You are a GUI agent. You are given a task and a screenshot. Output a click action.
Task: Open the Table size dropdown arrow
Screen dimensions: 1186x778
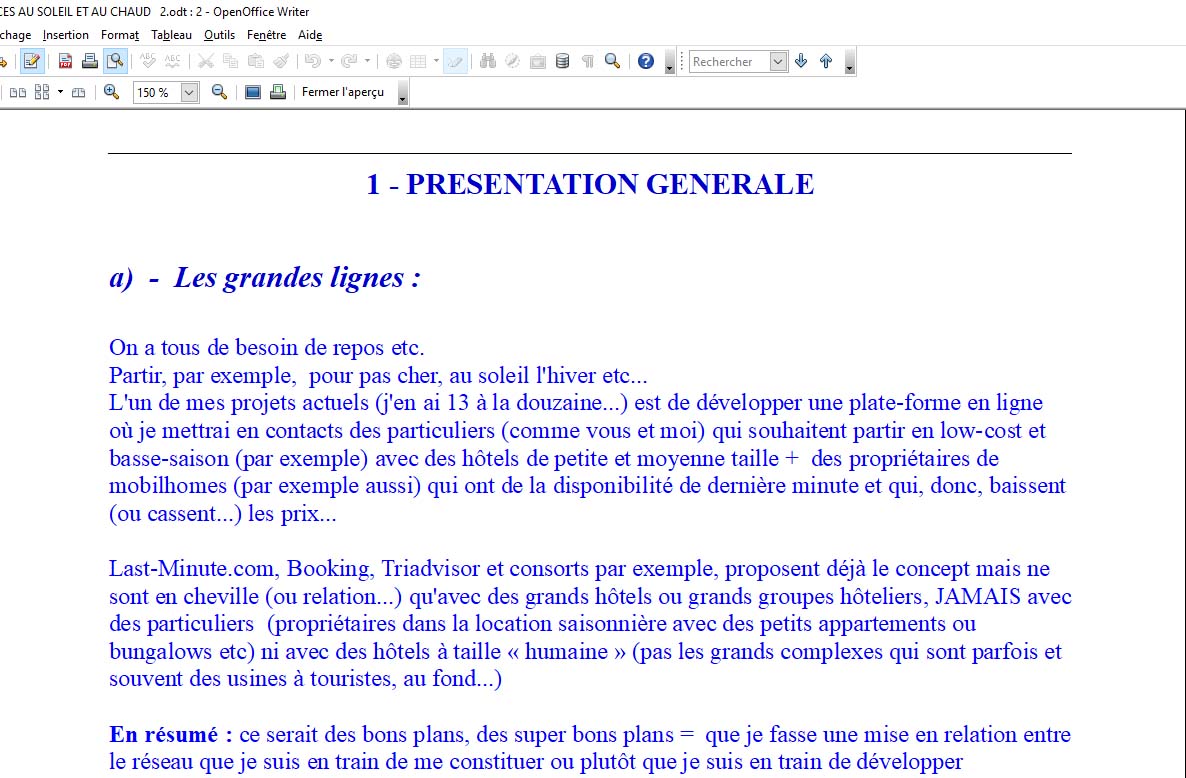(436, 61)
